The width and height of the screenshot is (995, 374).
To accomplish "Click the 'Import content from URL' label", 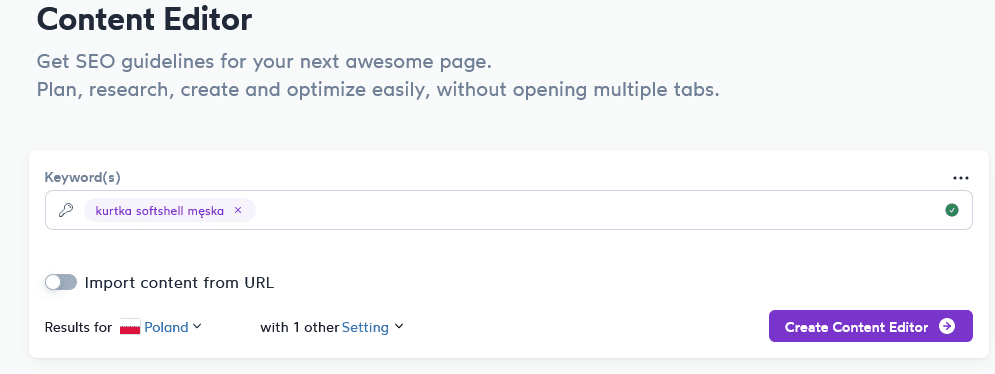I will [179, 283].
